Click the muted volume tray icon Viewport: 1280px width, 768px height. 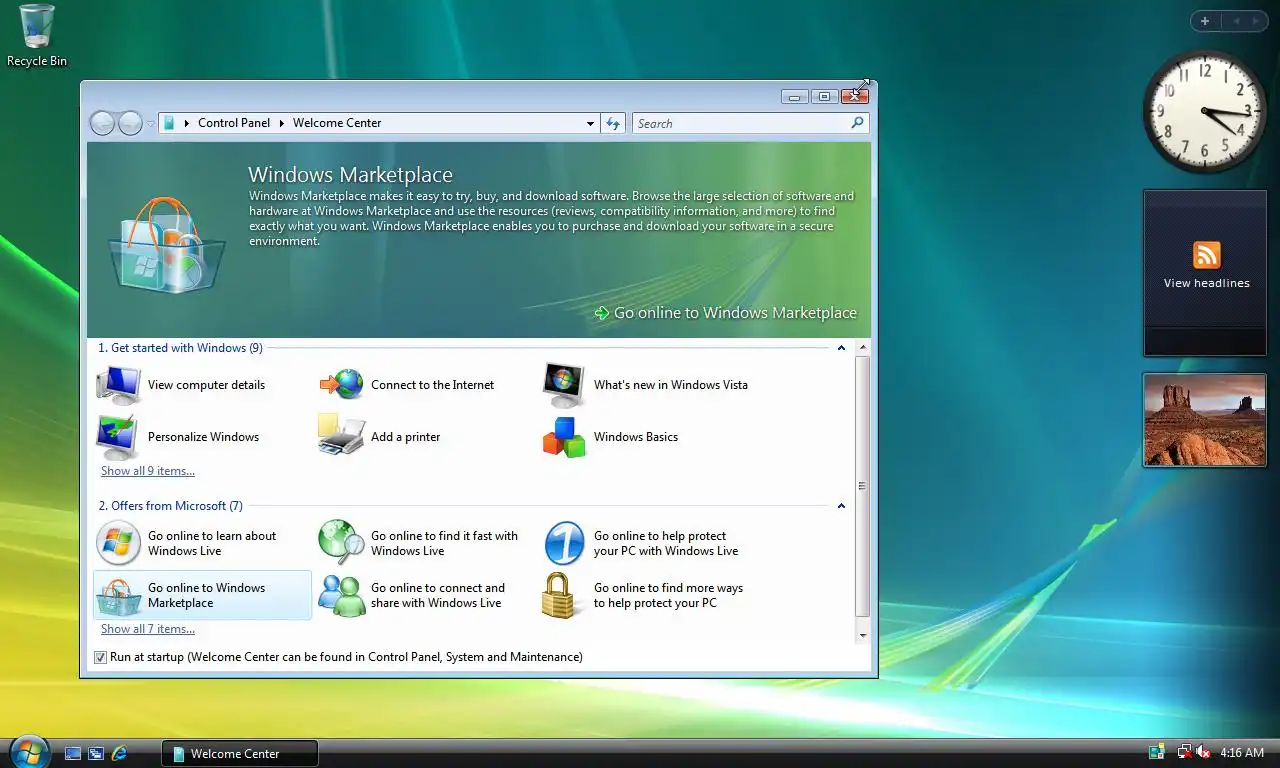click(1203, 752)
